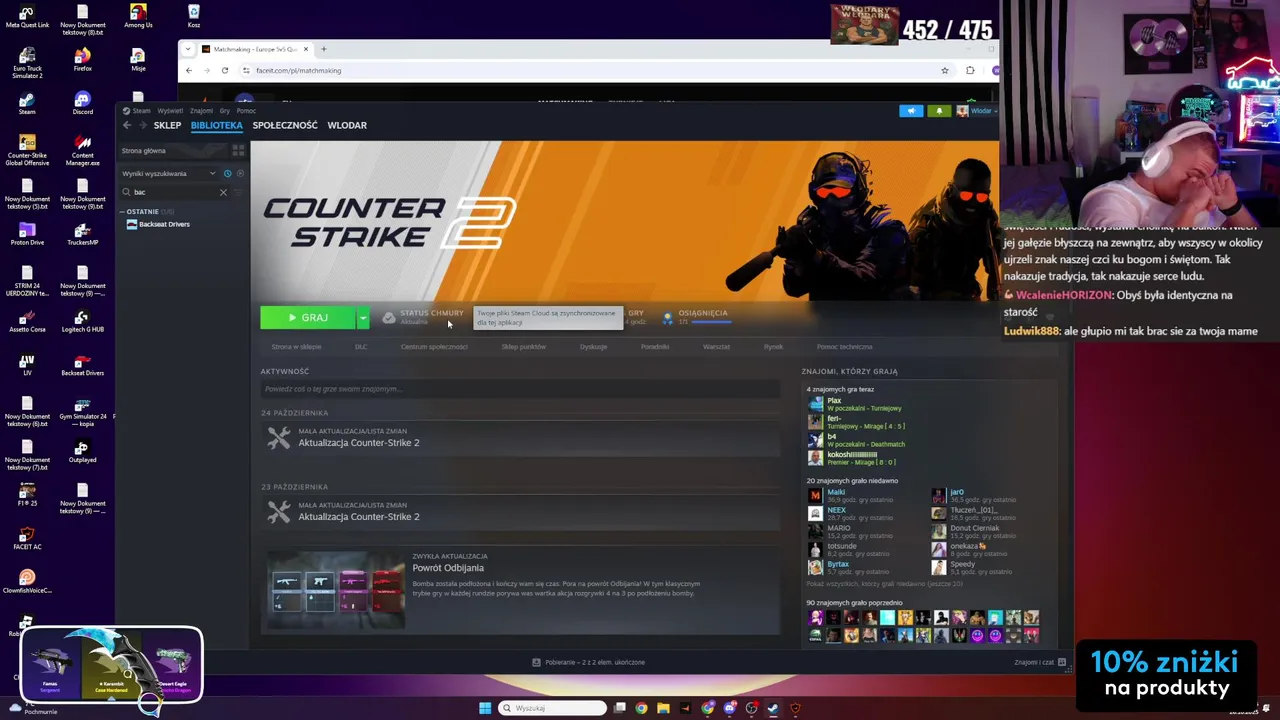Click the Status chmury cloud icon

click(x=389, y=317)
